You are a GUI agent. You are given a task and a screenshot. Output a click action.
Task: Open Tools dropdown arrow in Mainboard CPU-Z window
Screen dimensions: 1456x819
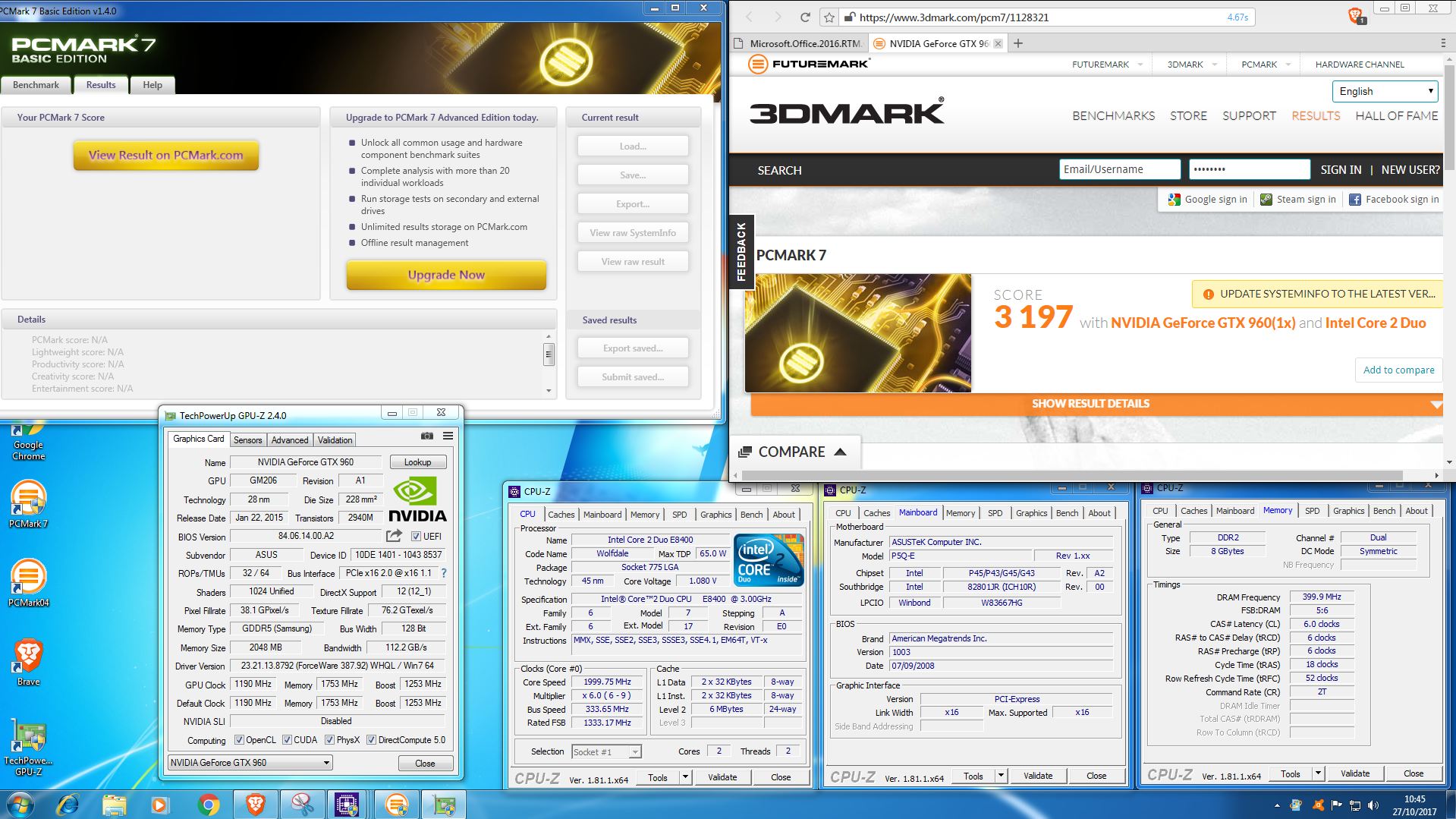click(x=1001, y=775)
